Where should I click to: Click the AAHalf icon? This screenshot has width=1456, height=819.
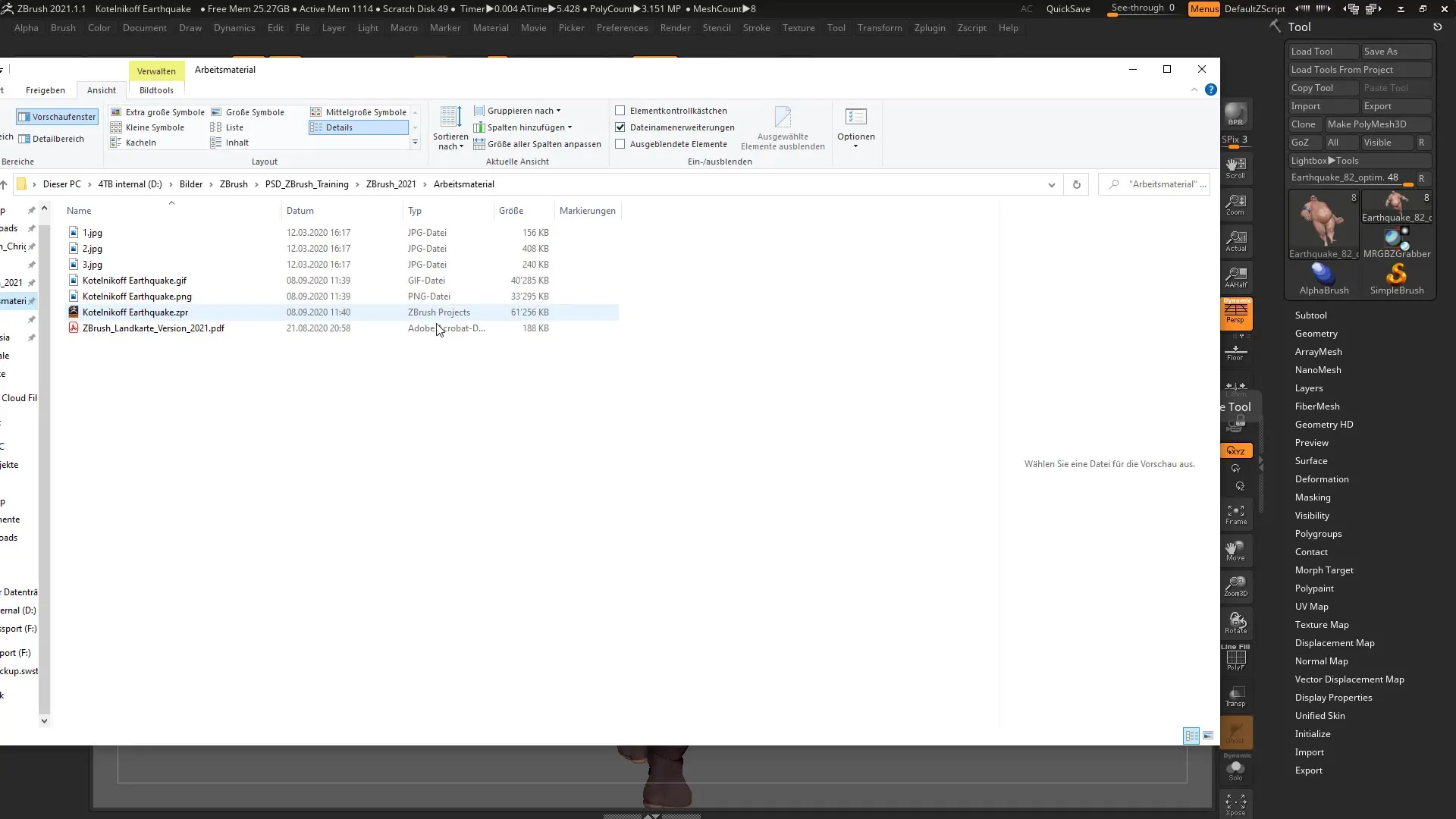click(1235, 278)
